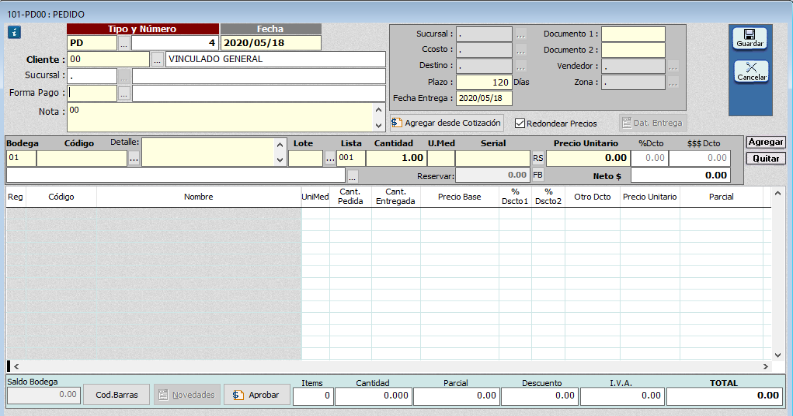Save the order with Guardar
The width and height of the screenshot is (793, 416).
pos(750,38)
